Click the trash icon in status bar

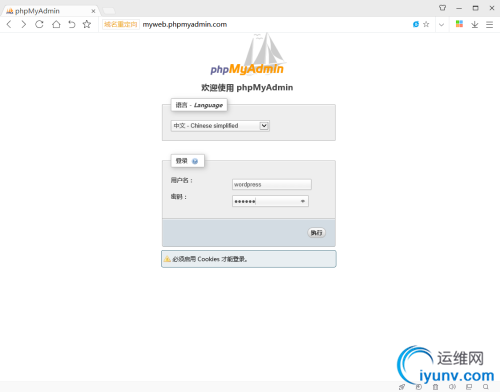435,387
